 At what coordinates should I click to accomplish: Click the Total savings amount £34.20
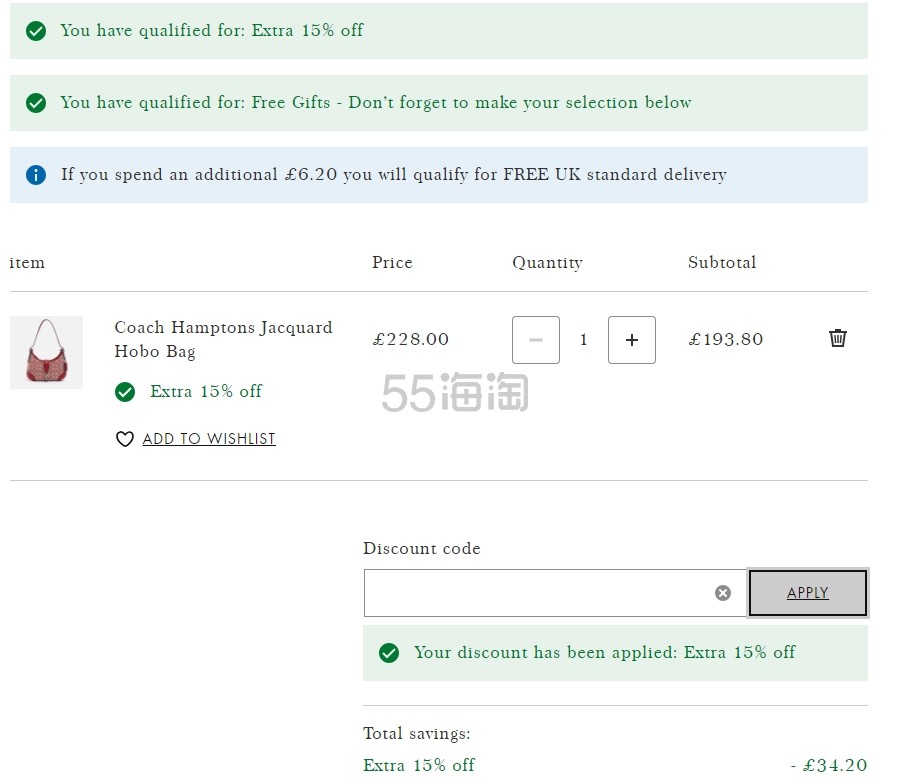coord(829,765)
